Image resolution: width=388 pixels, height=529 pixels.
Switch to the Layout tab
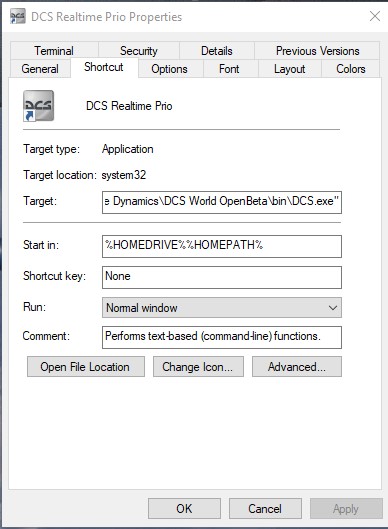(x=289, y=69)
